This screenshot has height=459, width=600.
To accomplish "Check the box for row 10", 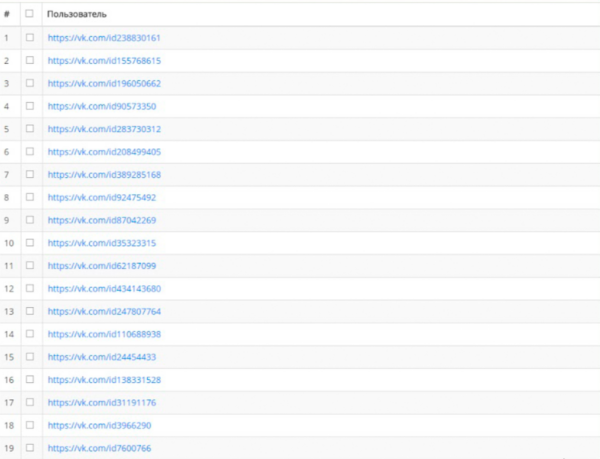I will (30, 243).
